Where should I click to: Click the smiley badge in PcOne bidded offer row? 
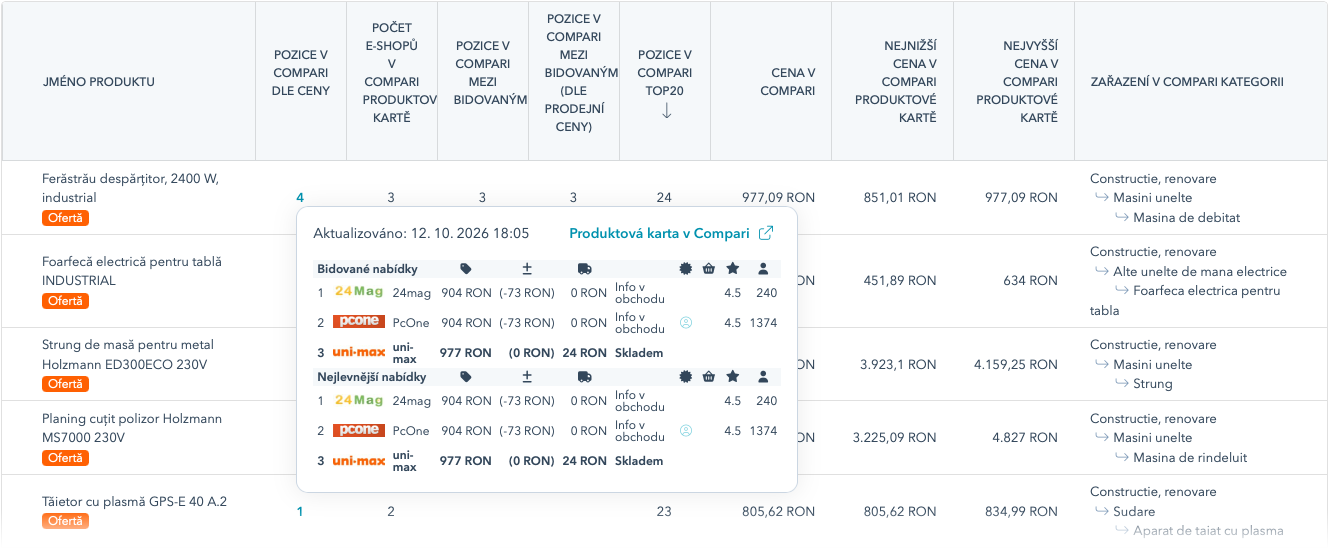tap(686, 323)
